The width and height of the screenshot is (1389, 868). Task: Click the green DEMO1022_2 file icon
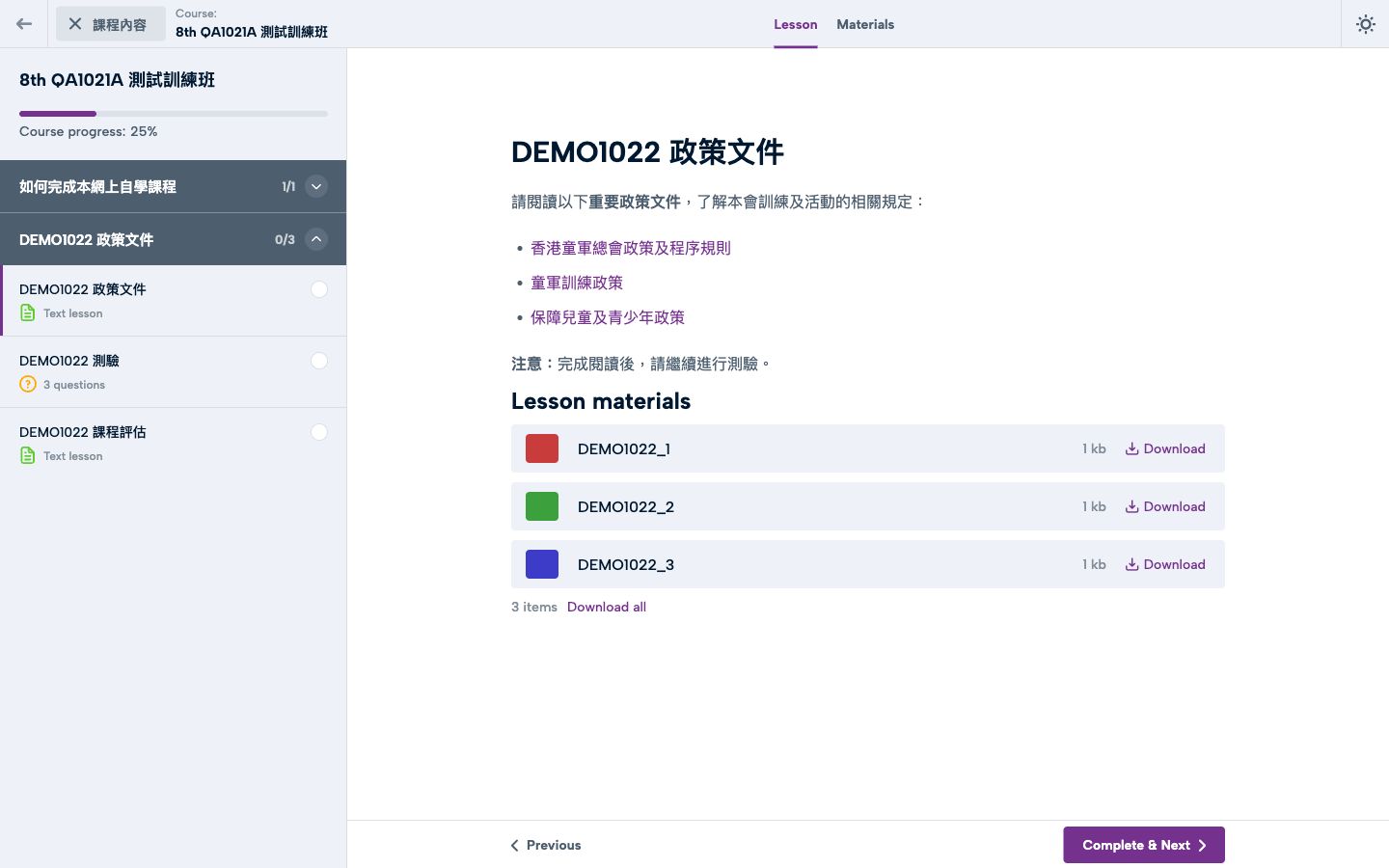click(x=542, y=506)
